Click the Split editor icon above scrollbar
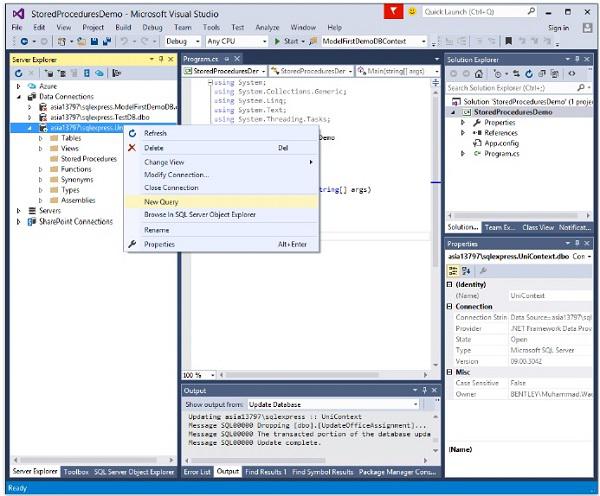The height and width of the screenshot is (496, 600). pyautogui.click(x=435, y=82)
